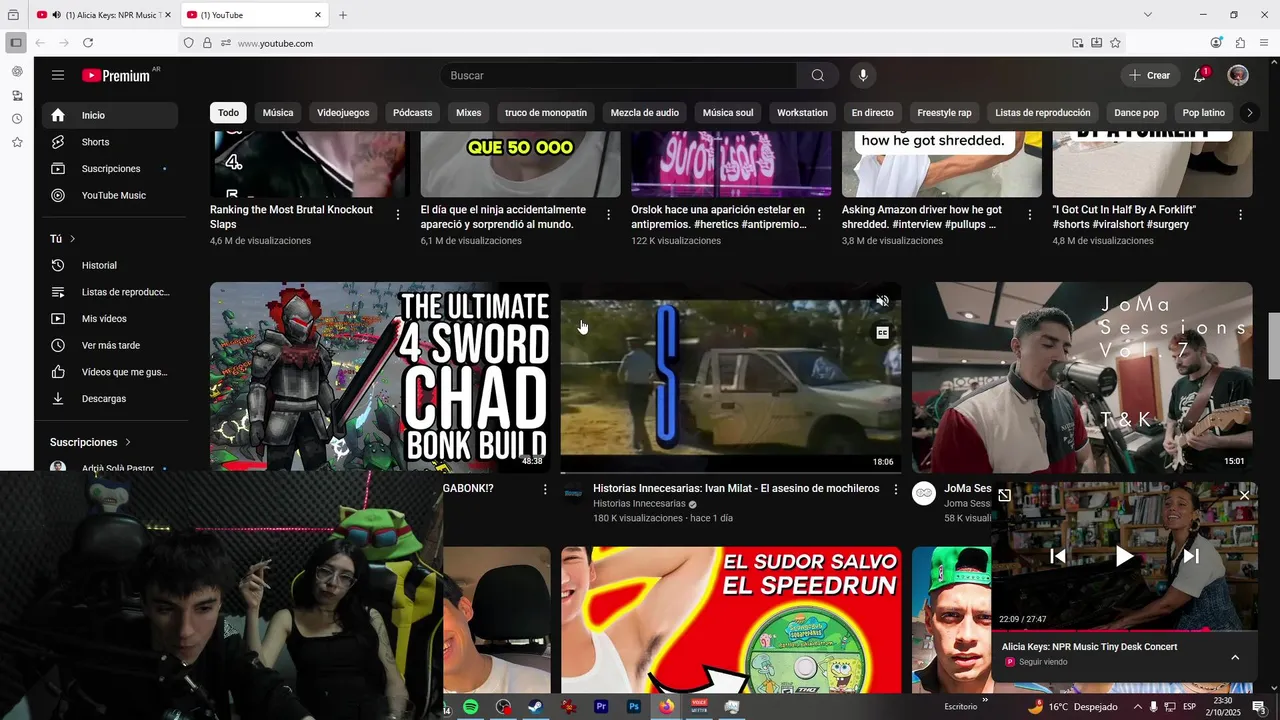Click the Crear button
This screenshot has width=1280, height=720.
1150,75
